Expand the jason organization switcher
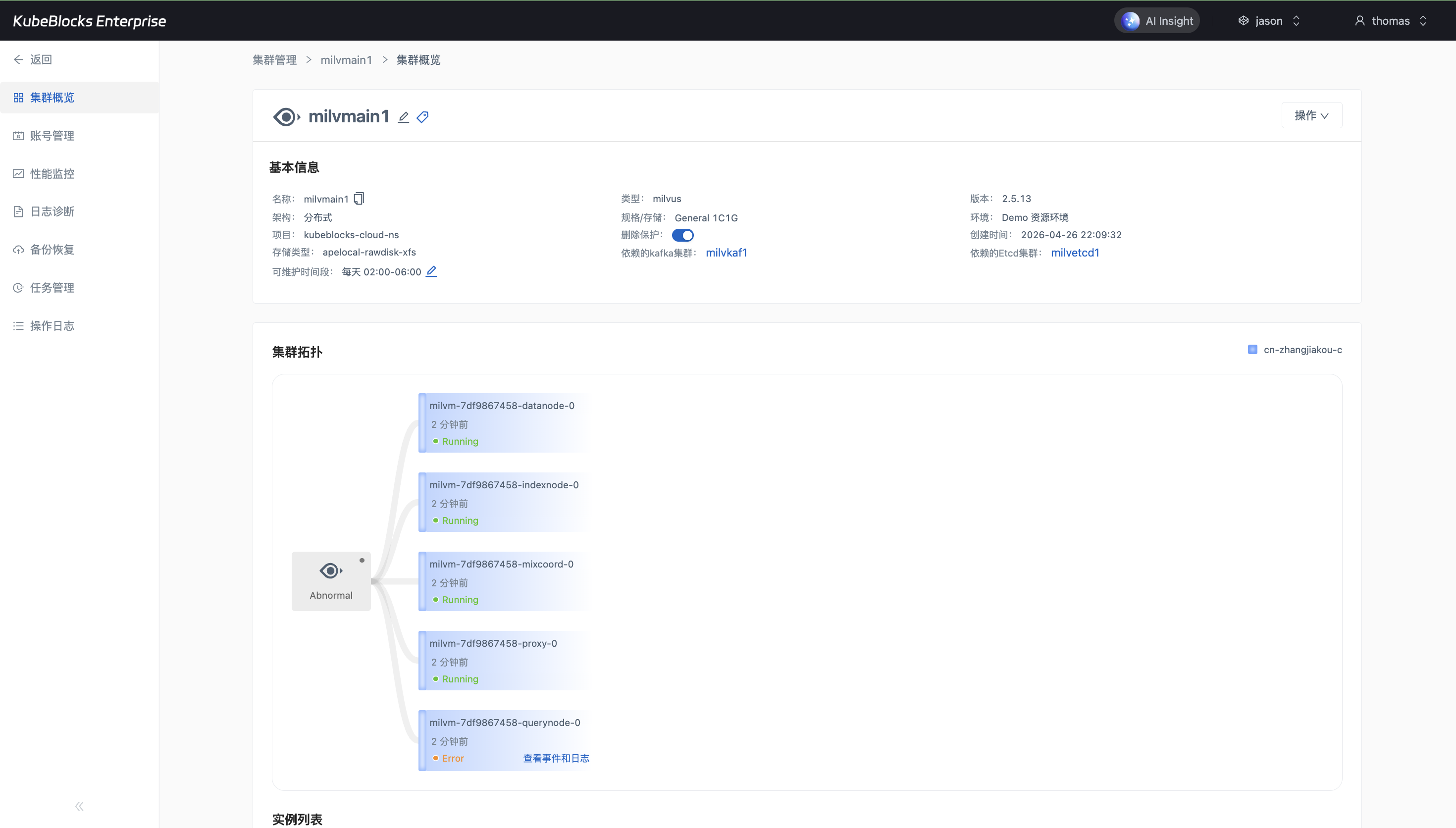 pos(1269,21)
